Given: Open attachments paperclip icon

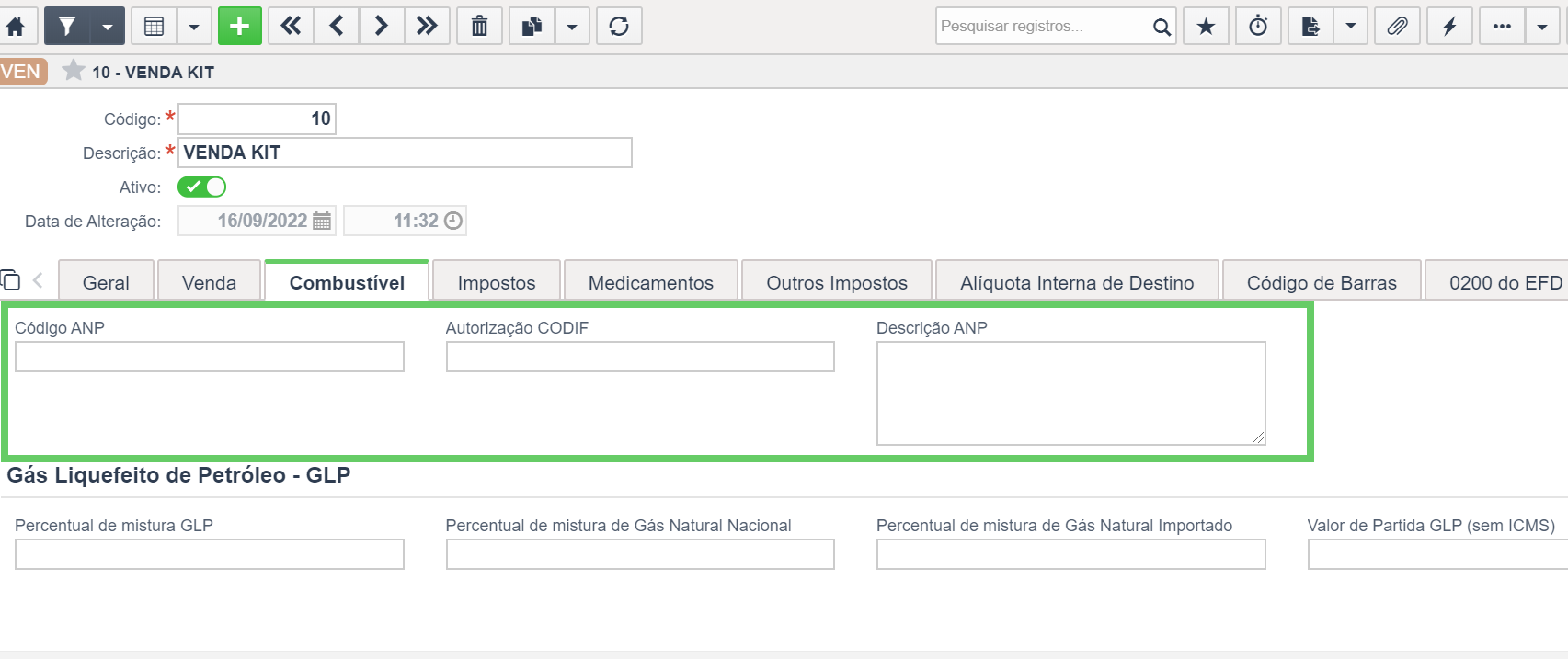Looking at the screenshot, I should (x=1397, y=26).
